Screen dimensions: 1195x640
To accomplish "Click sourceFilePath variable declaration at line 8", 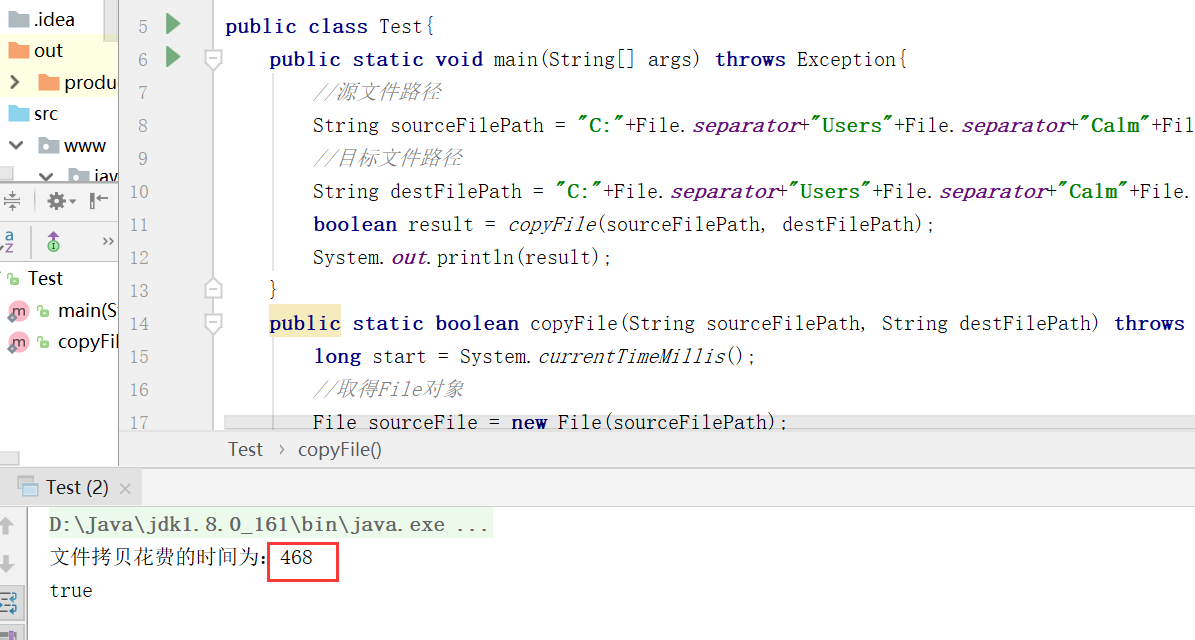I will coord(467,126).
